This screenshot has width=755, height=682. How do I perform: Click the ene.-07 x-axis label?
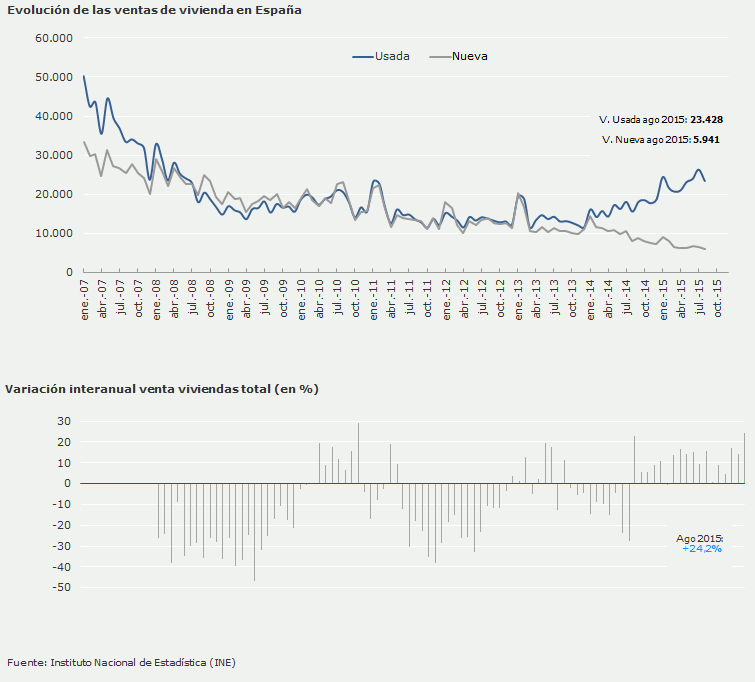click(85, 299)
